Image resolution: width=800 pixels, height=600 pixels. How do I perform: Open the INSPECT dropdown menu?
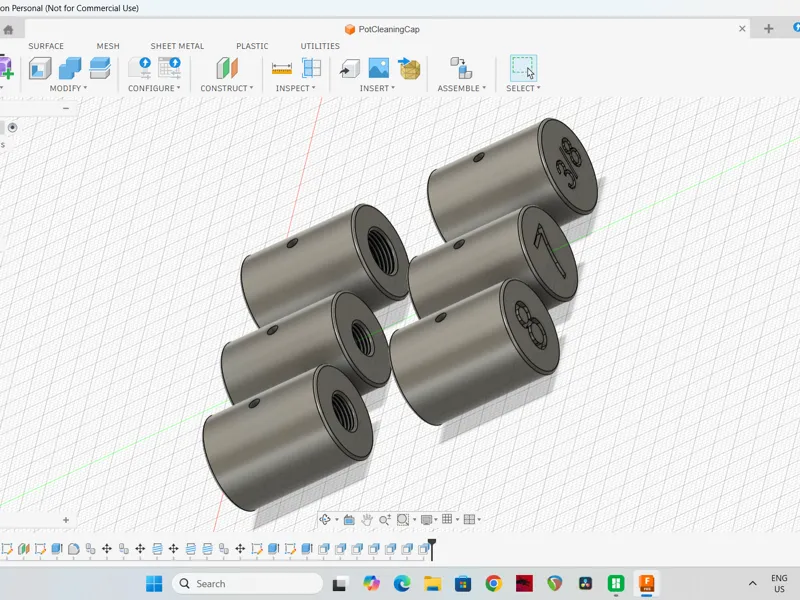[x=295, y=88]
